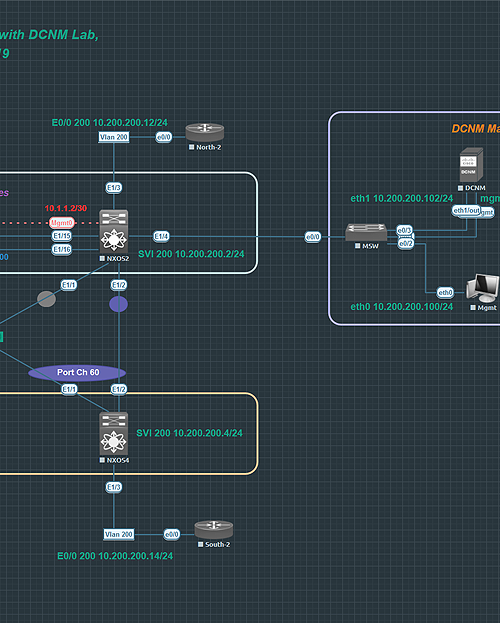500x623 pixels.
Task: Select the South-2 router icon
Action: [214, 530]
